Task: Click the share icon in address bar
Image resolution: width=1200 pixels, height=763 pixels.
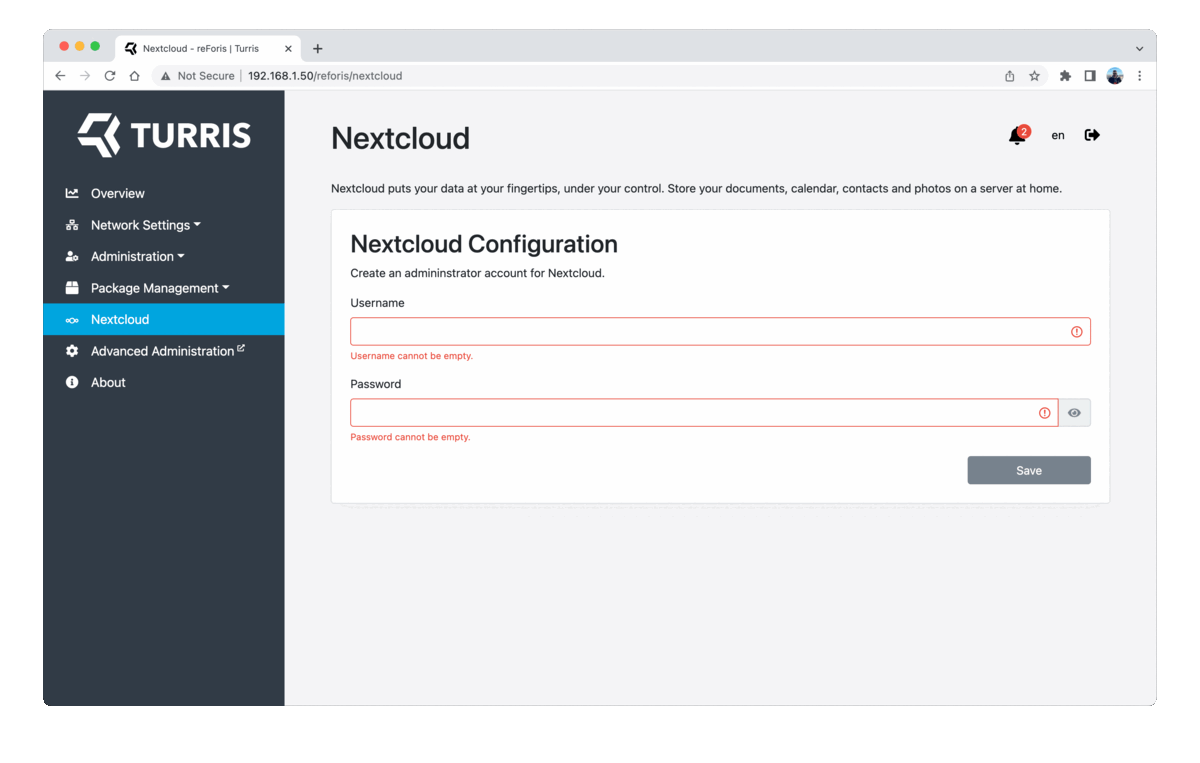Action: [1010, 76]
